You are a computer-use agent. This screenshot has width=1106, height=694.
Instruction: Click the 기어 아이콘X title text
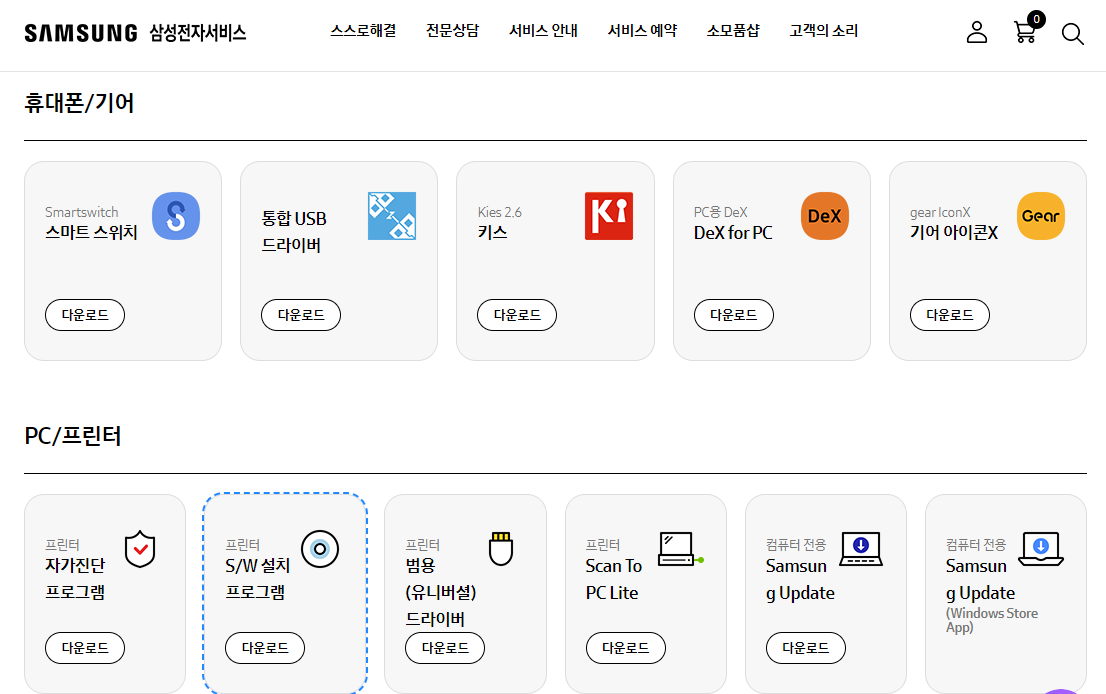tap(954, 233)
